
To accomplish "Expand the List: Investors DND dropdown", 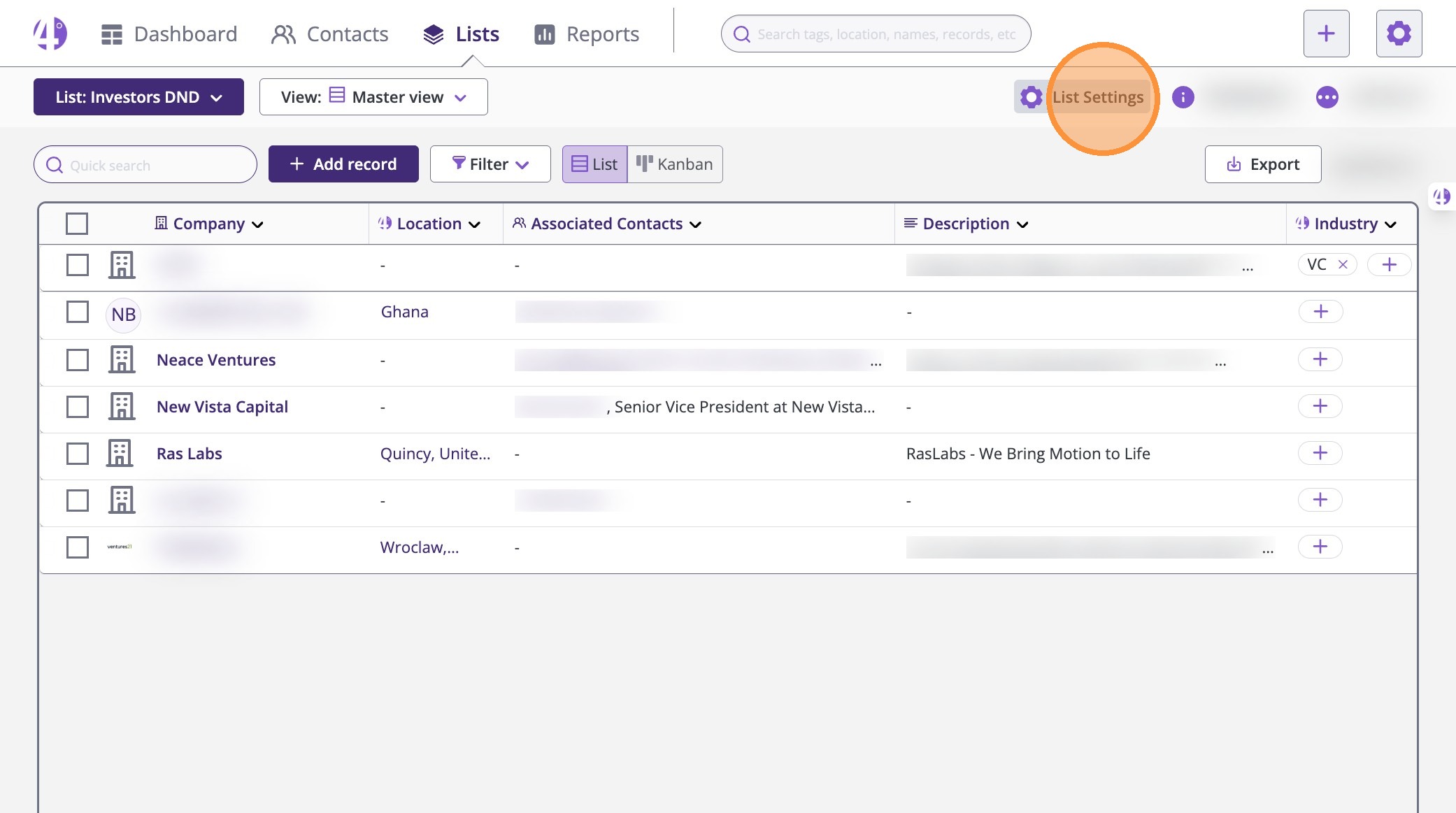I will (138, 97).
